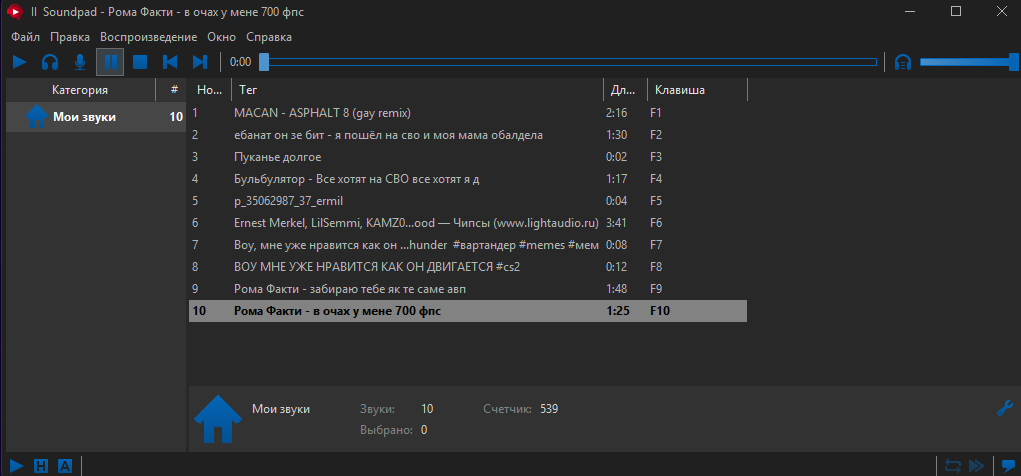Click the volume slider at top right
This screenshot has height=476, width=1021.
click(969, 62)
